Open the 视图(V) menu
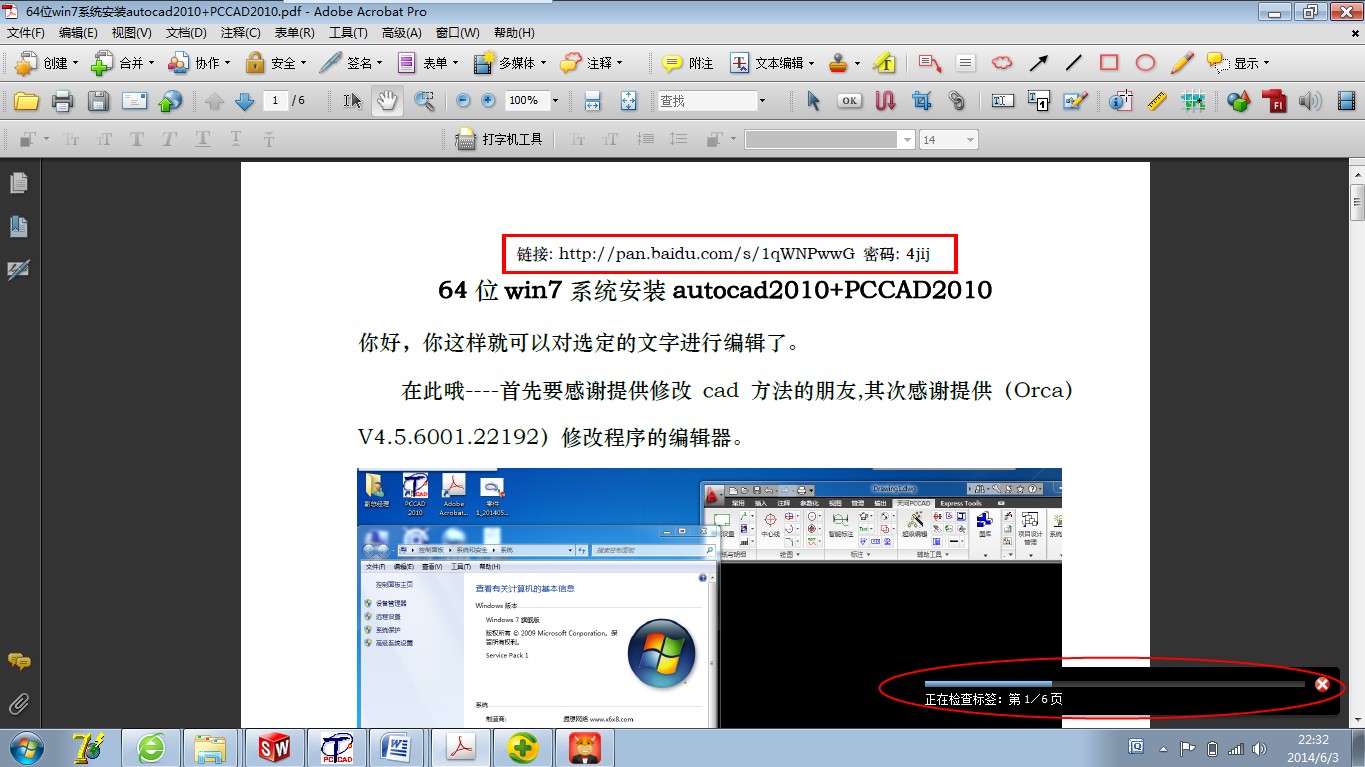 point(132,33)
